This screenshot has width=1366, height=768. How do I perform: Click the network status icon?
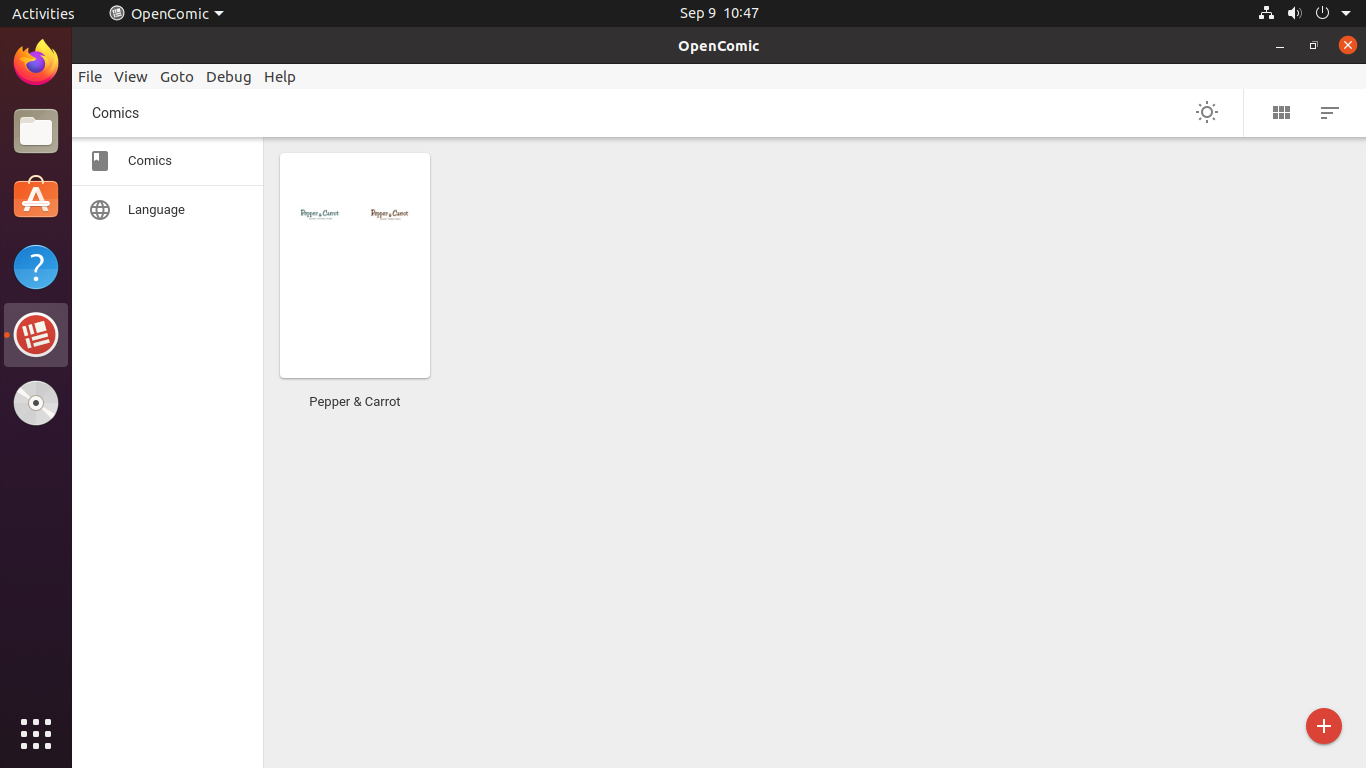pos(1266,13)
